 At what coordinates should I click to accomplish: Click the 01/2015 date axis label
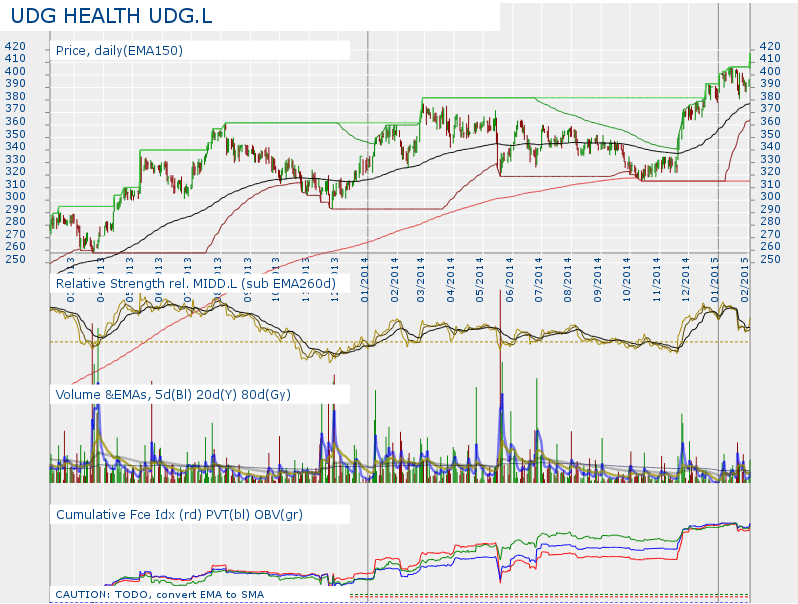click(715, 280)
